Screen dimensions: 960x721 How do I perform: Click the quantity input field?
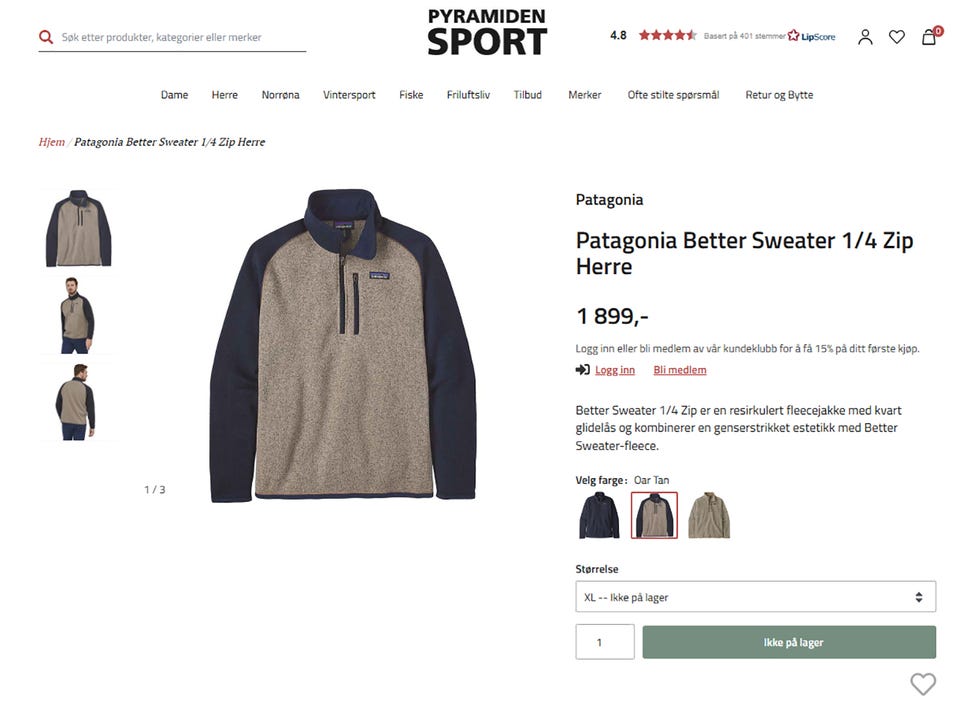pyautogui.click(x=605, y=642)
